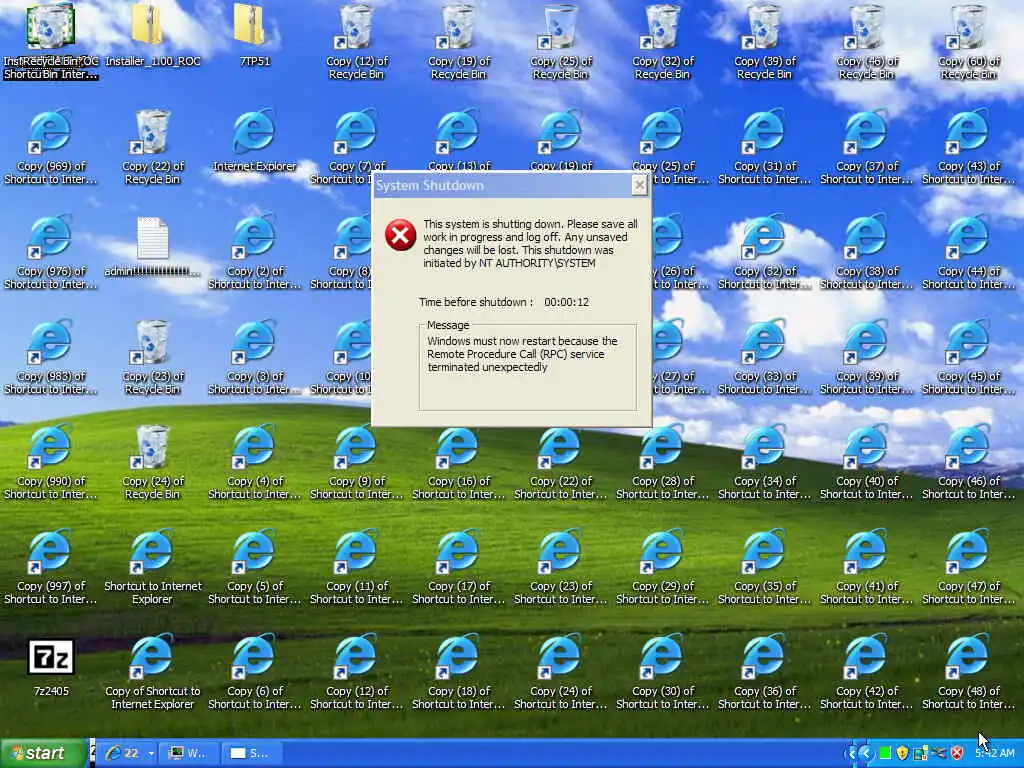Click the green square tray icon
1024x768 pixels.
pyautogui.click(x=885, y=754)
